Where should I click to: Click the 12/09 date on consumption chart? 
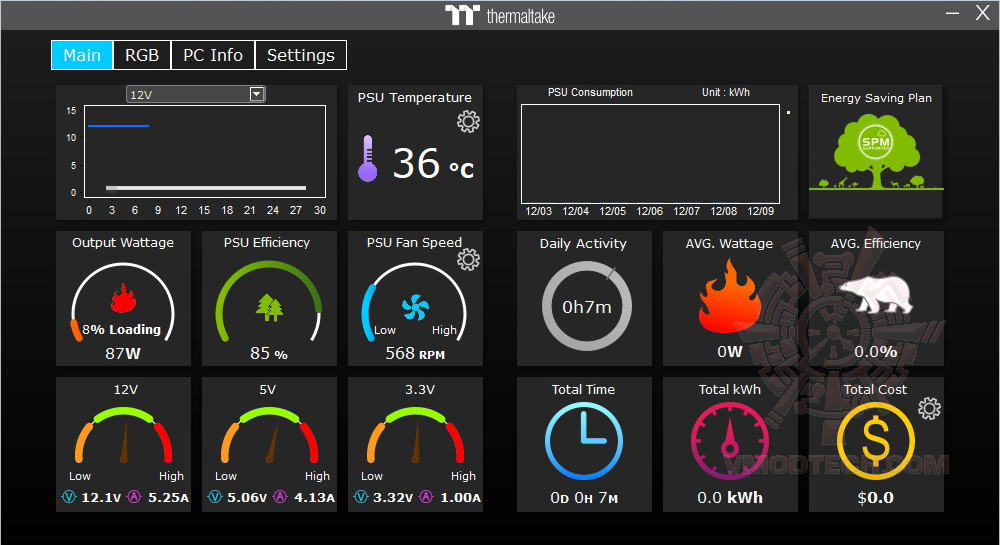tap(760, 211)
